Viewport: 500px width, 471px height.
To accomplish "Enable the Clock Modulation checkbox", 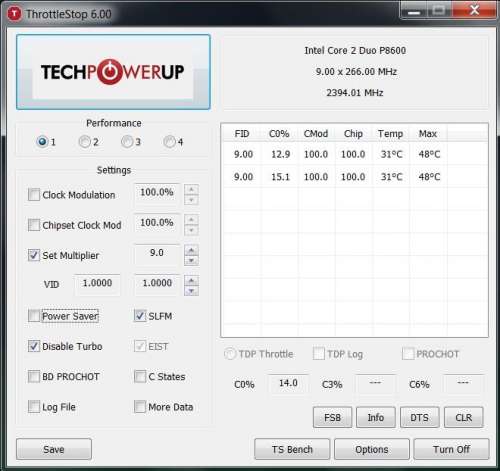I will pyautogui.click(x=34, y=194).
